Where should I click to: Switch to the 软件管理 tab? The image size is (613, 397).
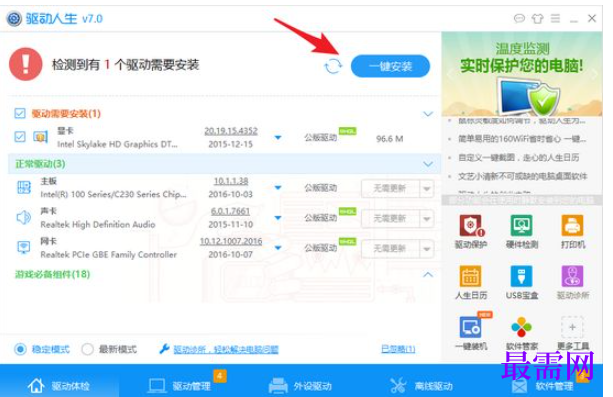coord(542,385)
